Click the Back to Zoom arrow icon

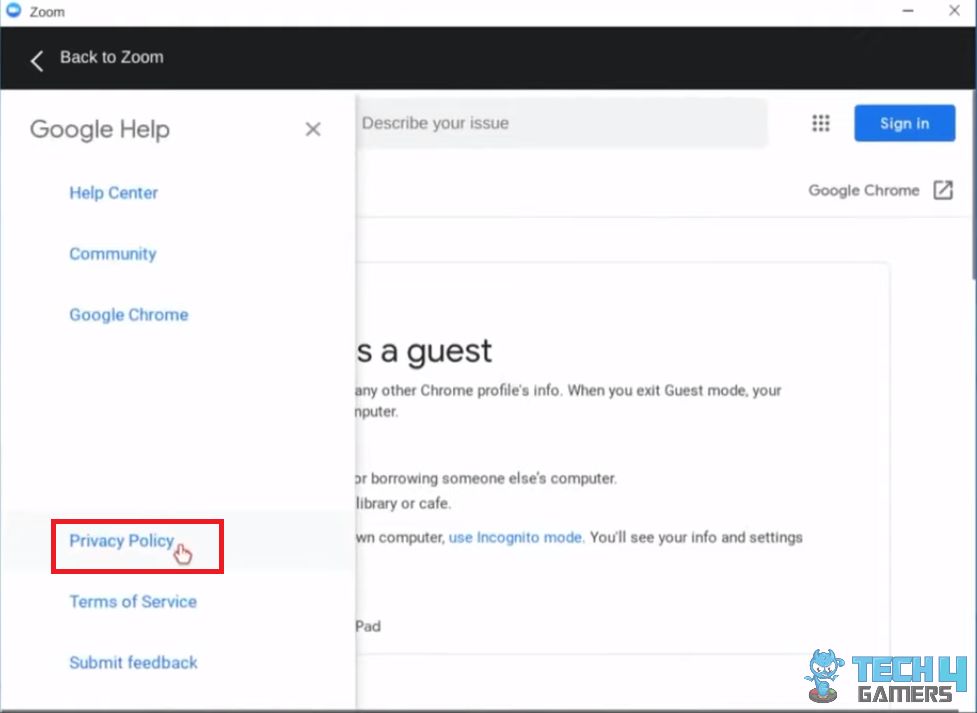[37, 60]
